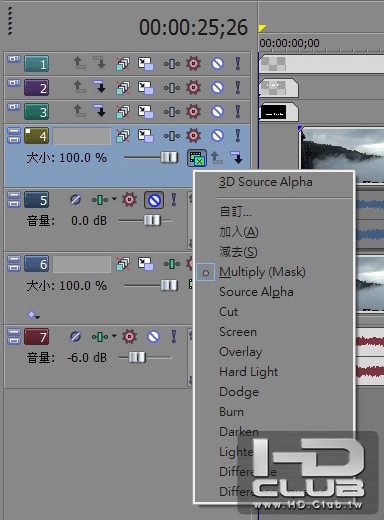Screen dimensions: 384x520
Task: Open automation settings gear on track 2
Action: pos(194,87)
